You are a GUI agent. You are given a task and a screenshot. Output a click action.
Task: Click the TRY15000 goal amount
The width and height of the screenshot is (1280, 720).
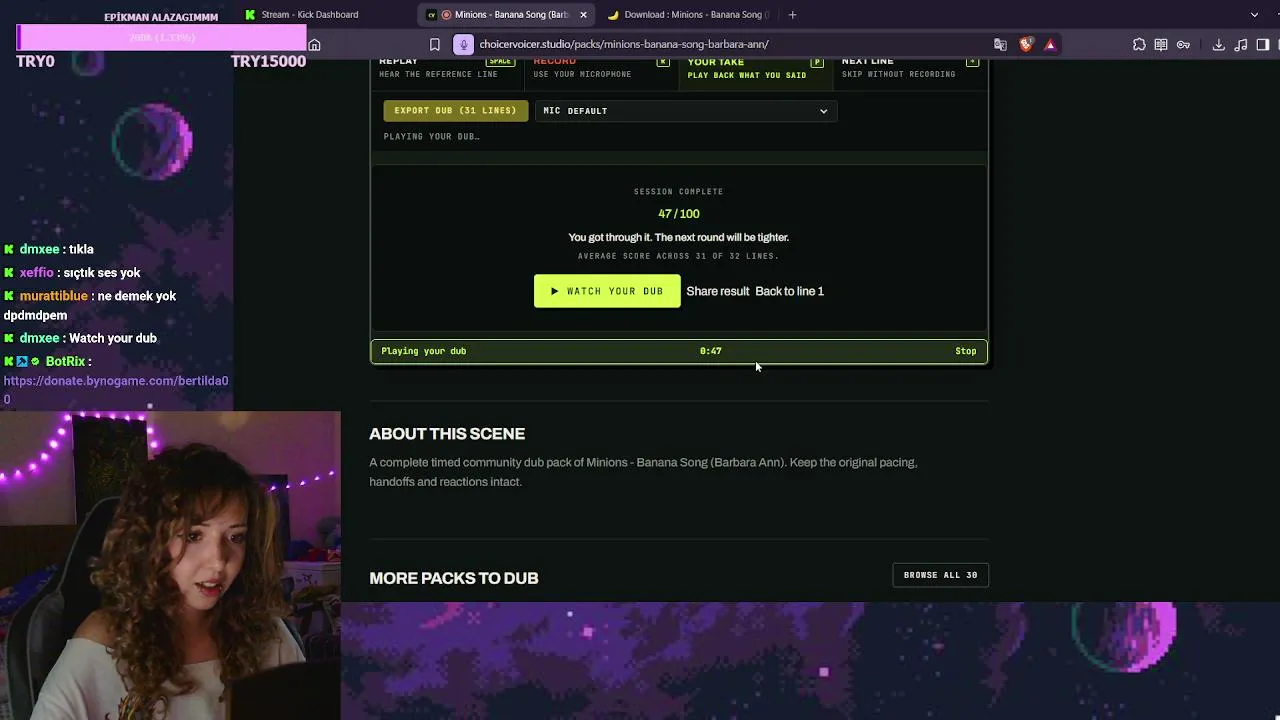(x=268, y=61)
